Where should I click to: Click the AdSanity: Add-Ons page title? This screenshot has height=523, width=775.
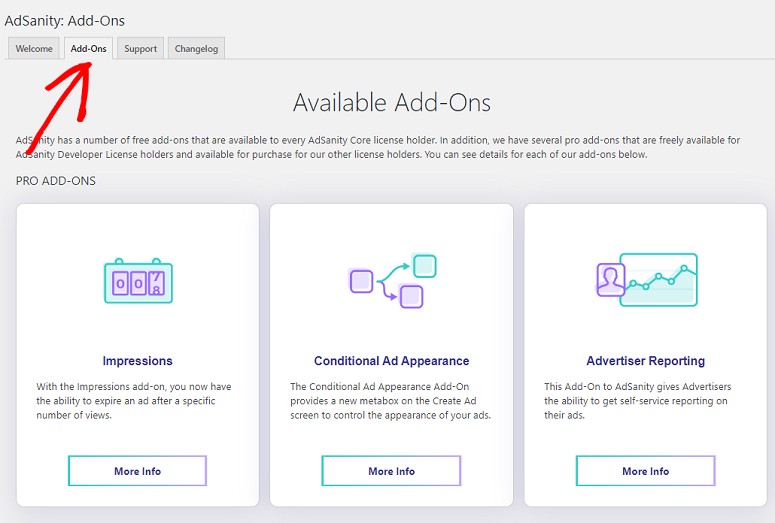click(x=65, y=21)
